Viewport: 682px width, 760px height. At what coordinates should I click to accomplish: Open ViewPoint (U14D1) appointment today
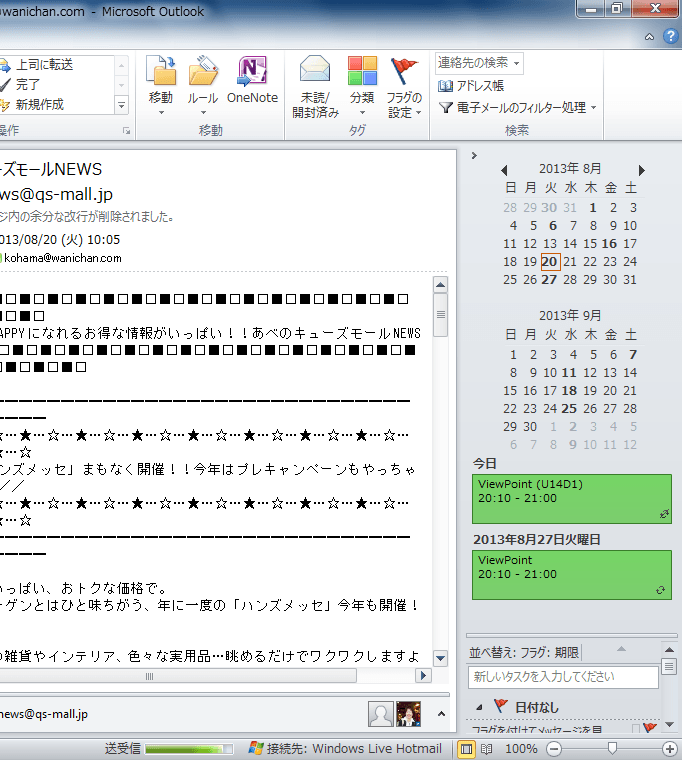572,499
